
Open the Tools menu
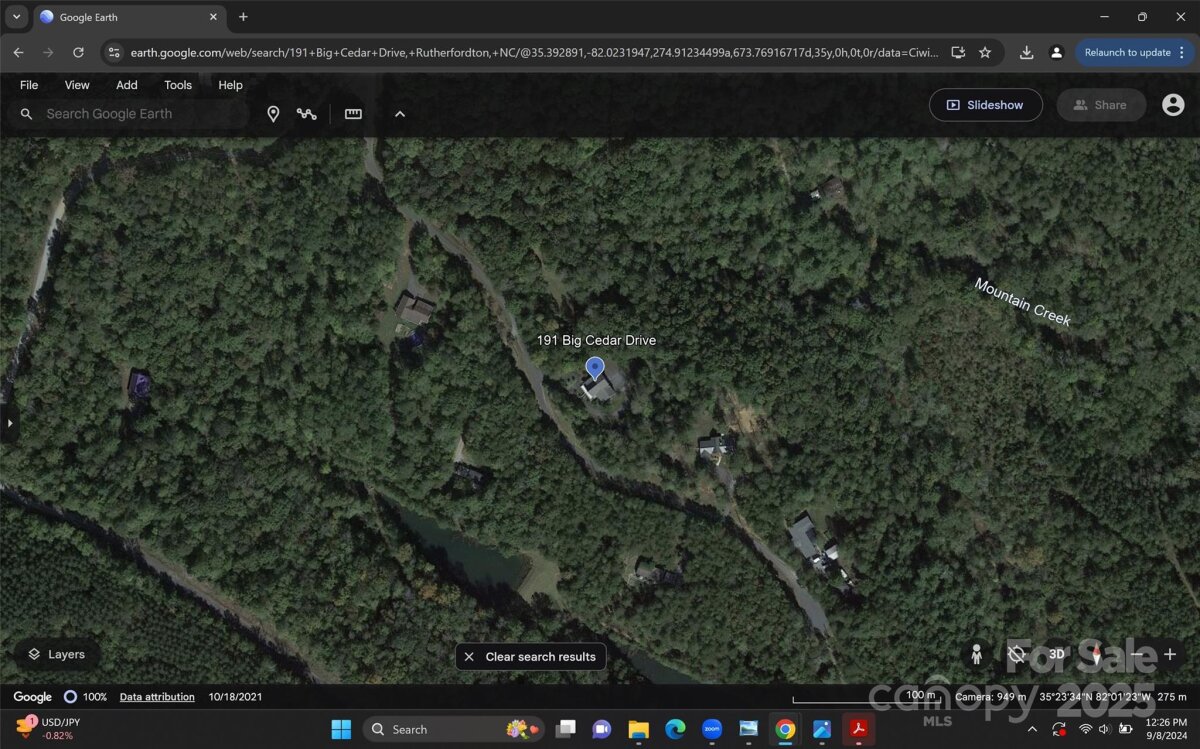(x=178, y=85)
